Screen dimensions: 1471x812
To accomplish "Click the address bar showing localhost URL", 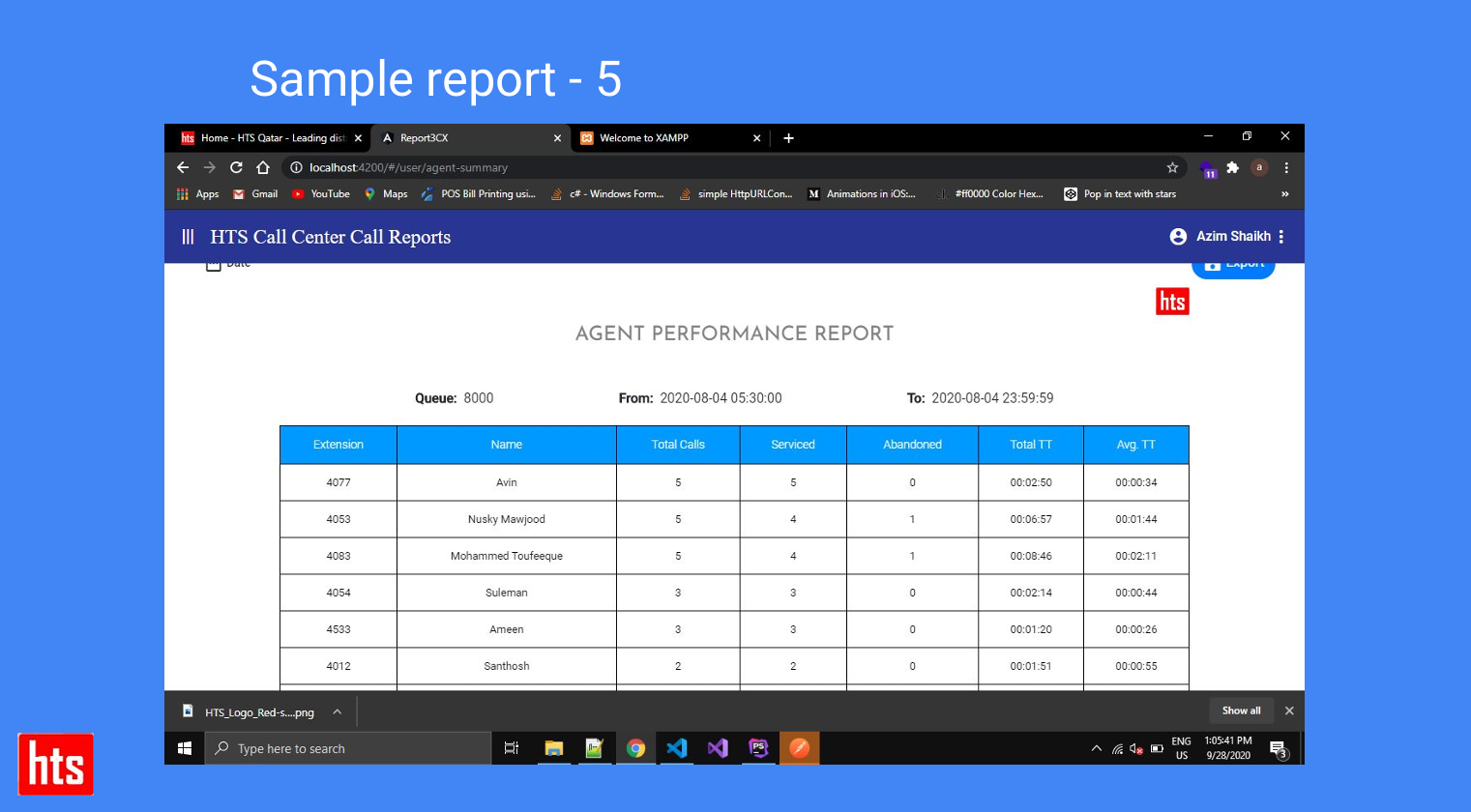I will [x=677, y=167].
